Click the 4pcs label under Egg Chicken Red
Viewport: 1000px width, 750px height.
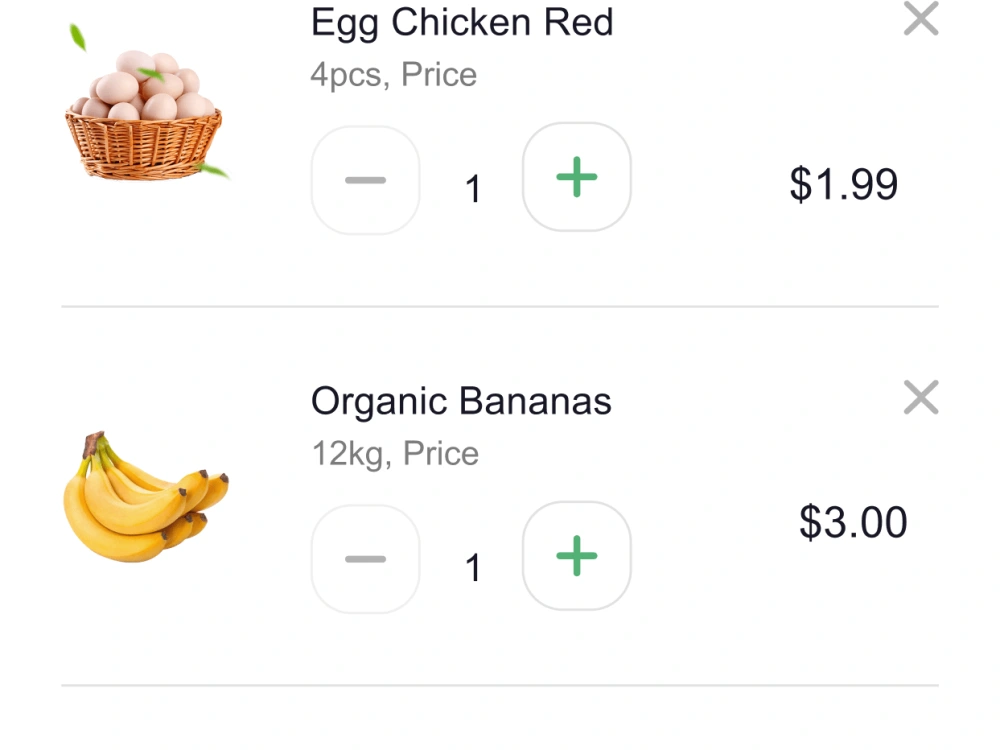click(x=349, y=75)
